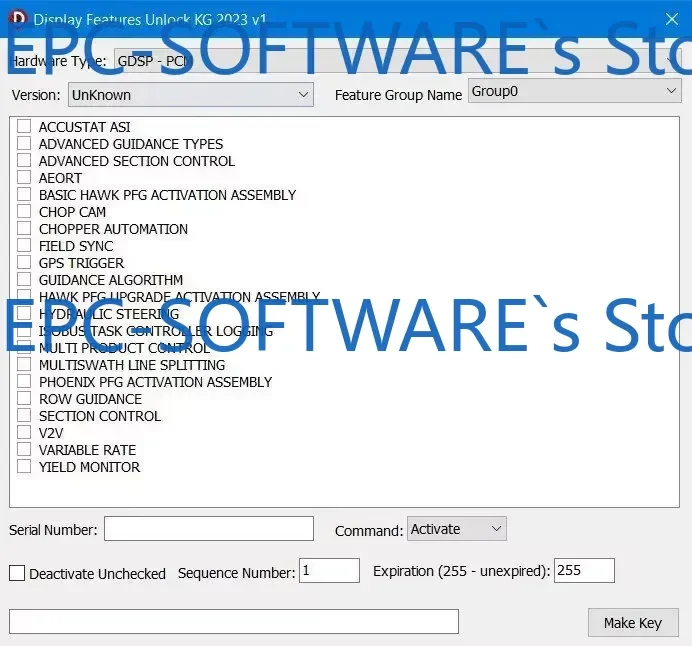Open the Version dropdown showing UnKnown
Viewport: 692px width, 646px height.
[191, 94]
